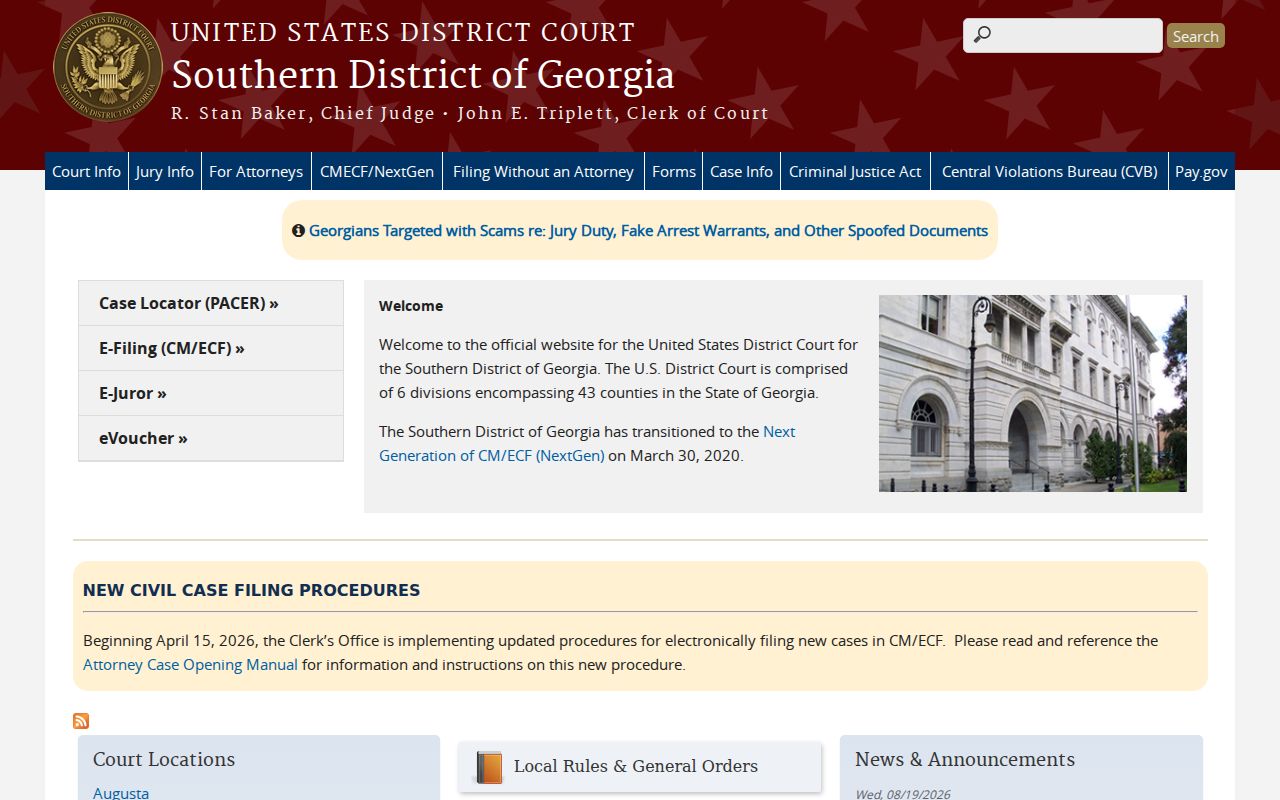Click the News & Announcements heading
Screen dimensions: 1280x800
(965, 759)
